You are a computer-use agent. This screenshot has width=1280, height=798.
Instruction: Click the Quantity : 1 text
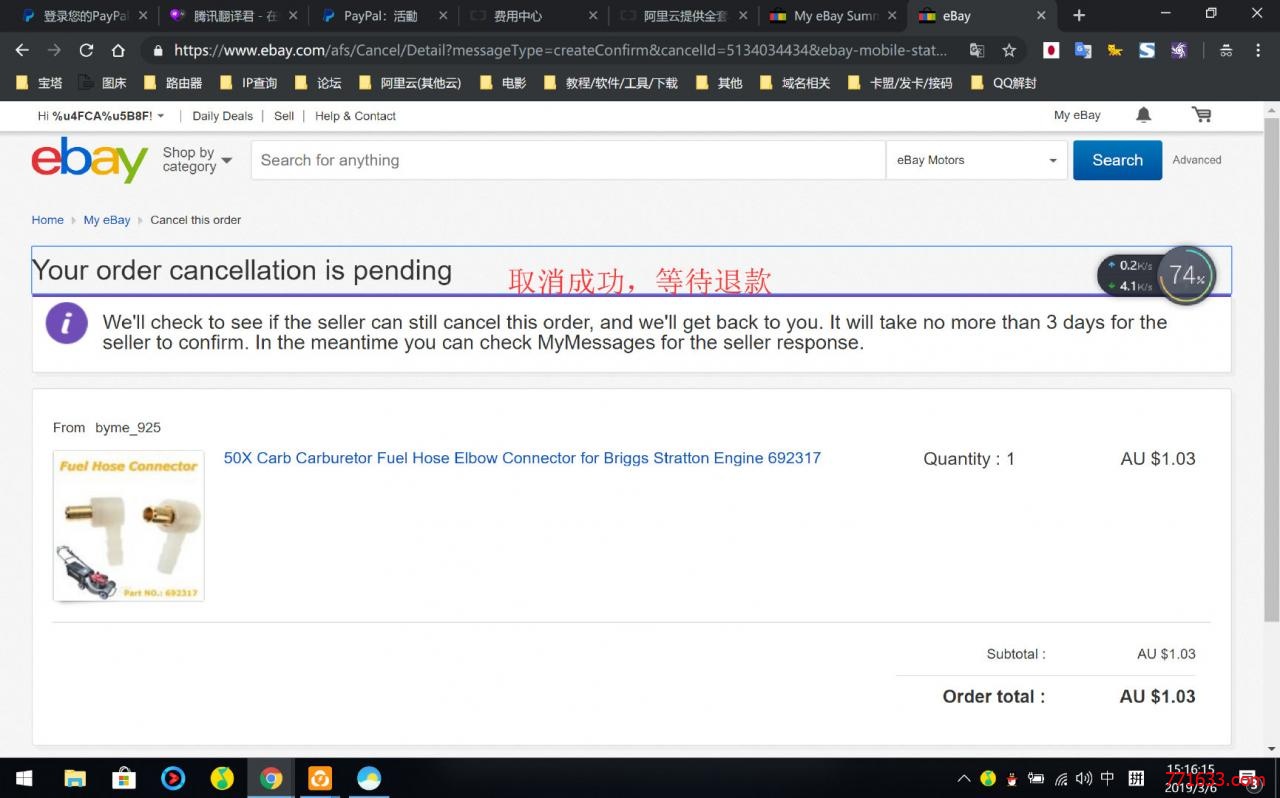tap(969, 459)
